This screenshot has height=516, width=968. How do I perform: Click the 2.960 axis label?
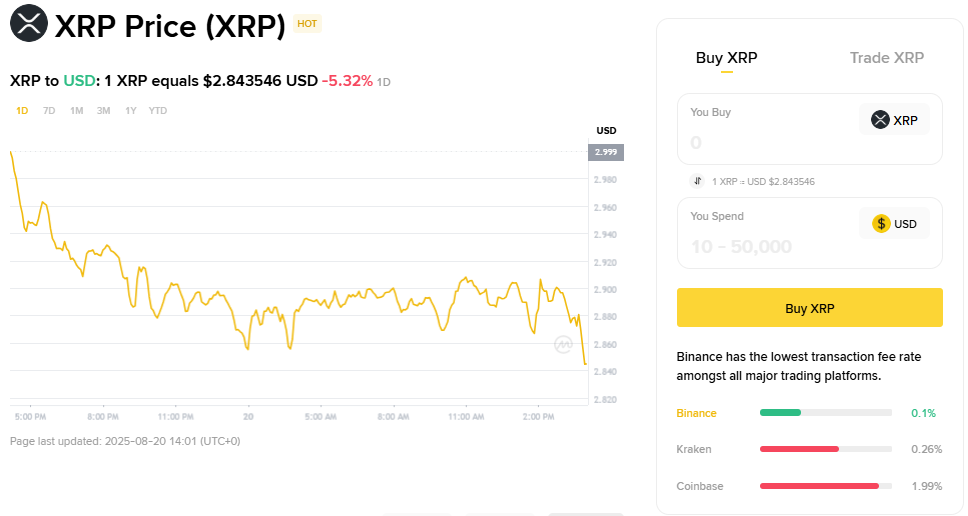click(605, 207)
